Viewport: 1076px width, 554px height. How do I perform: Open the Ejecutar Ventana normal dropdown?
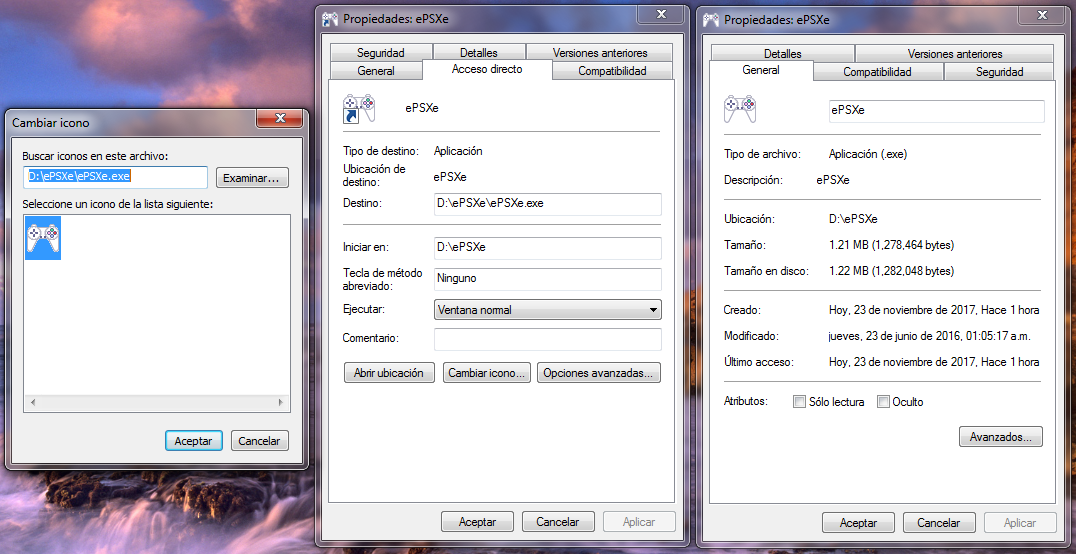548,310
